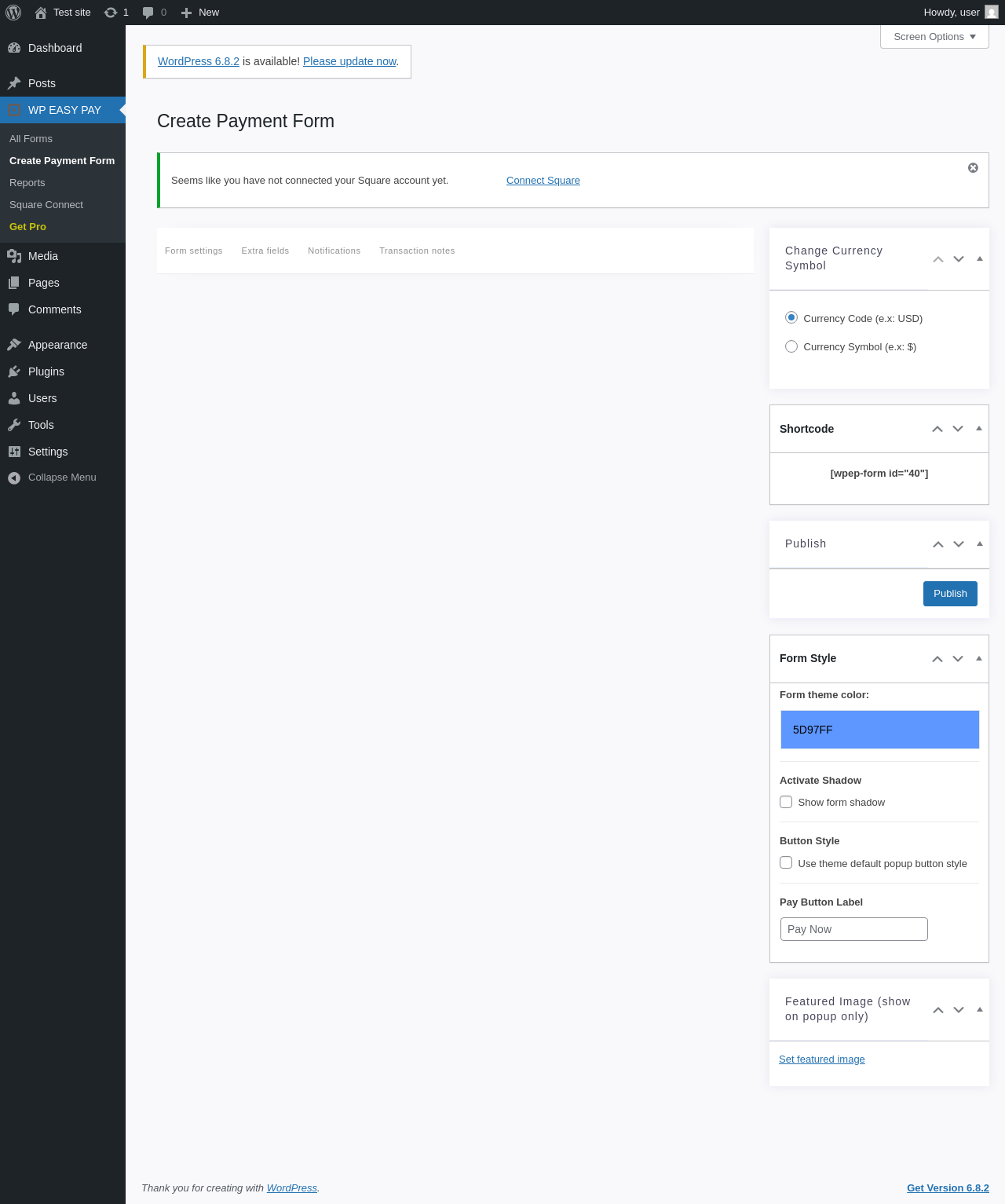Click the updates refresh icon
The height and width of the screenshot is (1204, 1005).
pyautogui.click(x=111, y=13)
